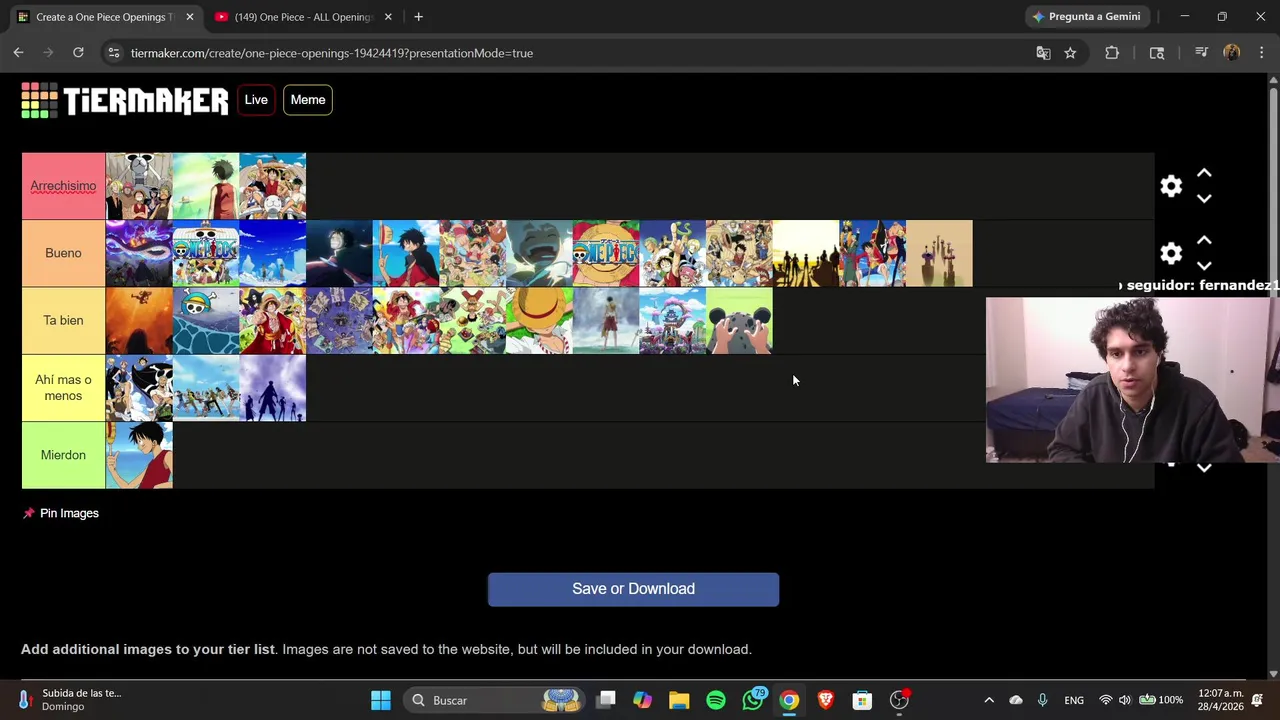Image resolution: width=1280 pixels, height=720 pixels.
Task: Click ENG language indicator
Action: click(x=1074, y=700)
